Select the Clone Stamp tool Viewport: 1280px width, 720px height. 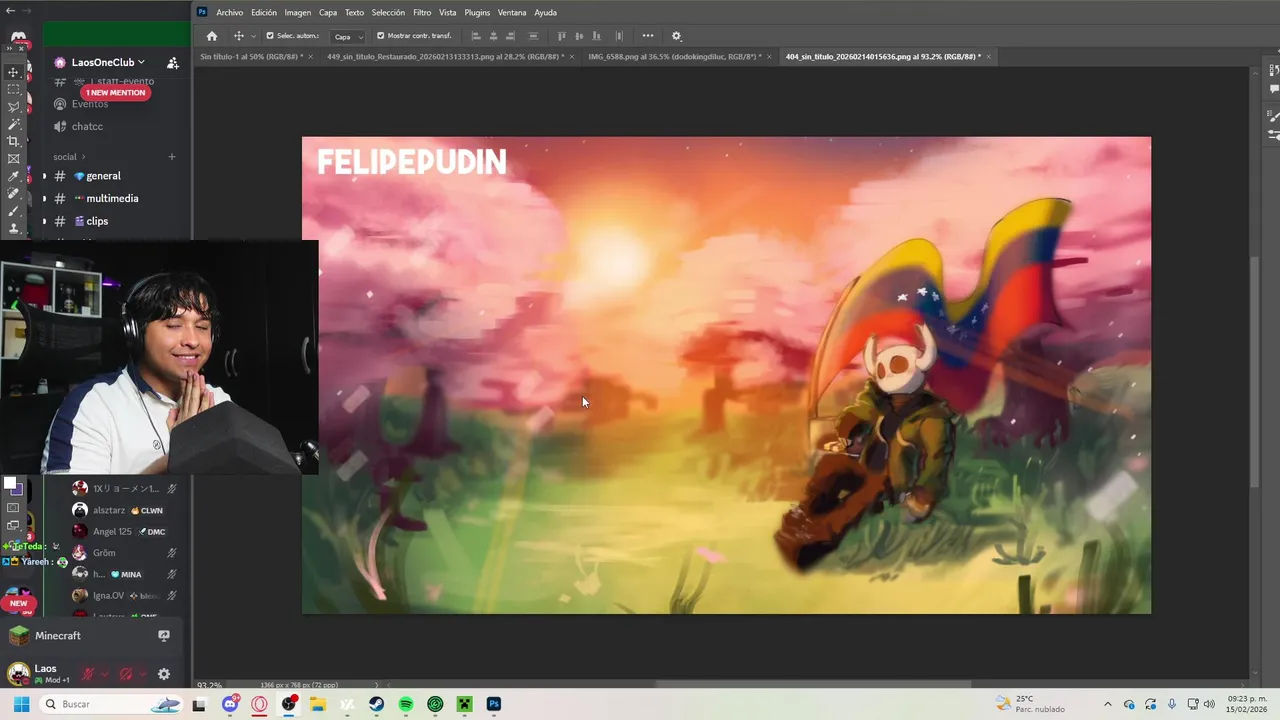(x=13, y=228)
